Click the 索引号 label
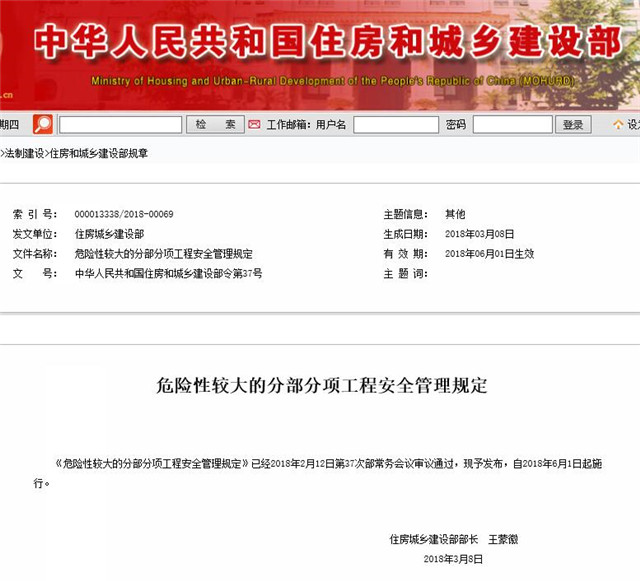Screen dimensions: 640x581 [x=35, y=214]
